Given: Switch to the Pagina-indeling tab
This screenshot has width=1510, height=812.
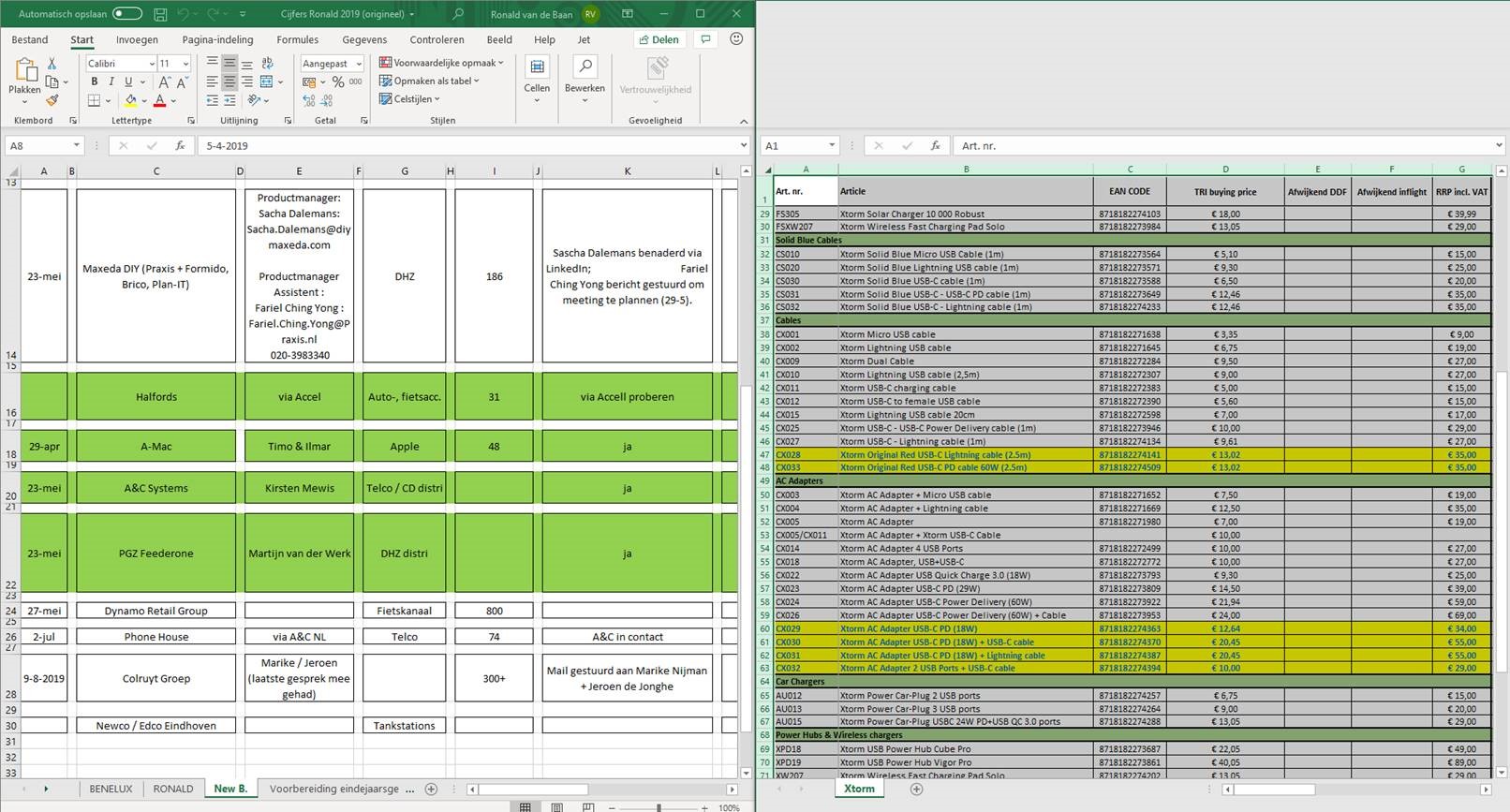Looking at the screenshot, I should click(x=217, y=39).
